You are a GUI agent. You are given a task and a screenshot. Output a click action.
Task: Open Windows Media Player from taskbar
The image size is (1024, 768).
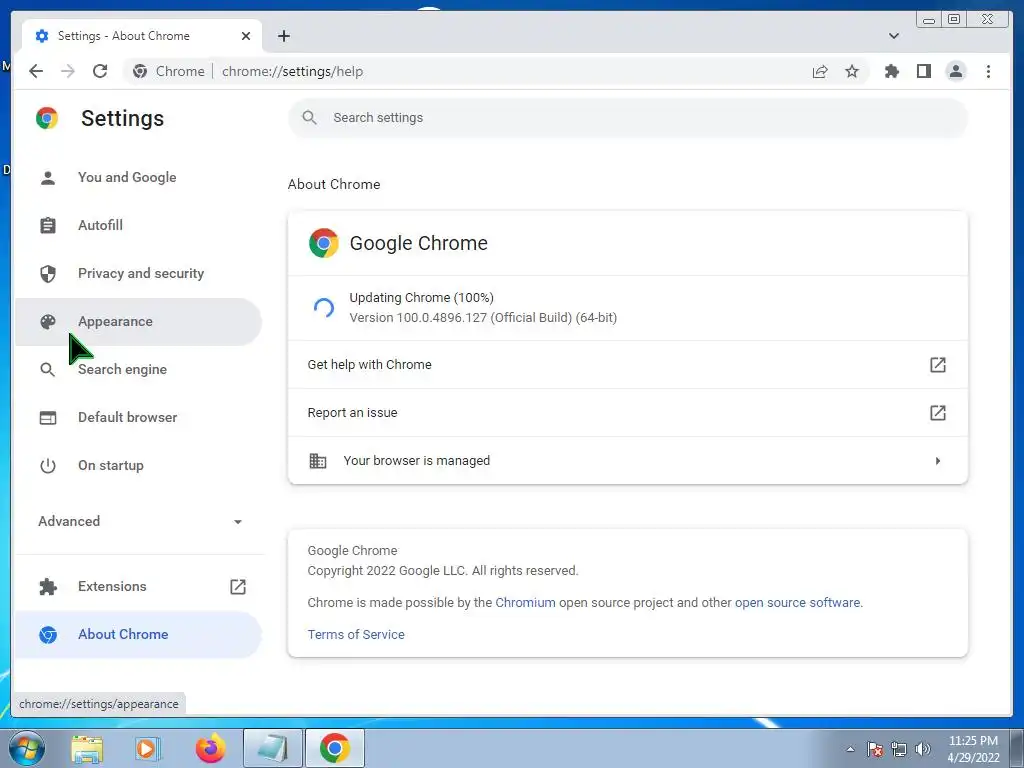point(148,749)
